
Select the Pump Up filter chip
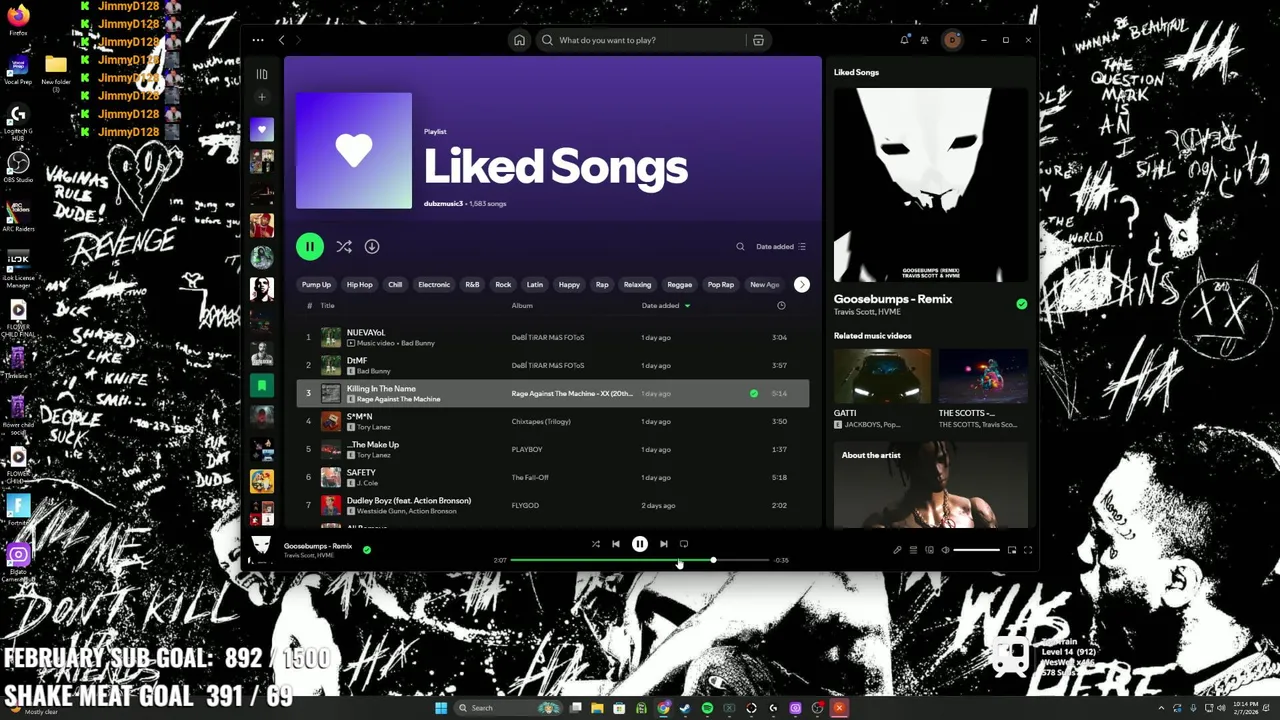(316, 285)
